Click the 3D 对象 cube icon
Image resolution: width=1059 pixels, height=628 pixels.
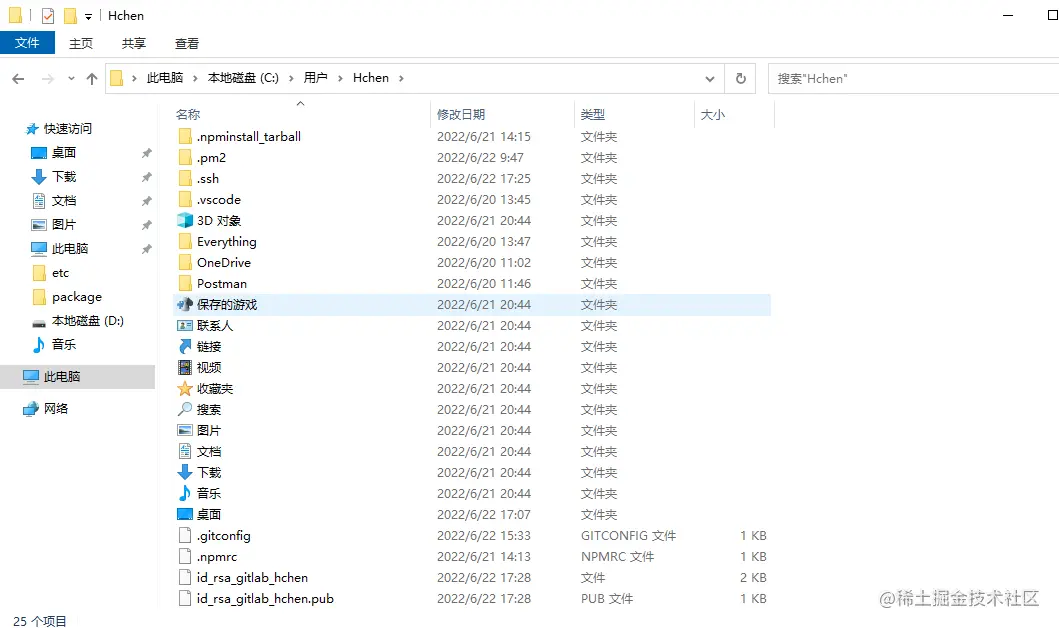(184, 221)
